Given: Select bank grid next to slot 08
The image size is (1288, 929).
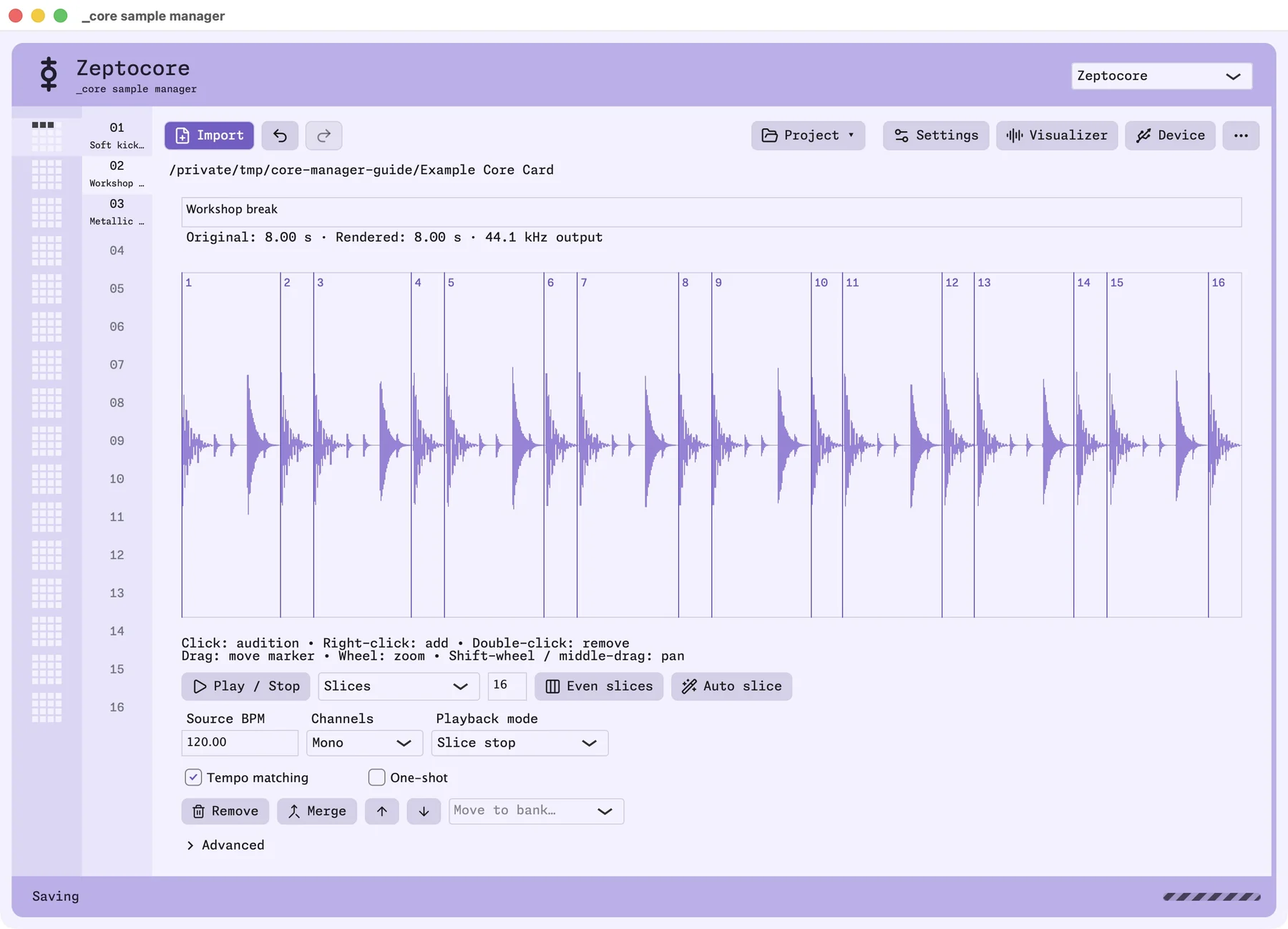Looking at the screenshot, I should (47, 403).
